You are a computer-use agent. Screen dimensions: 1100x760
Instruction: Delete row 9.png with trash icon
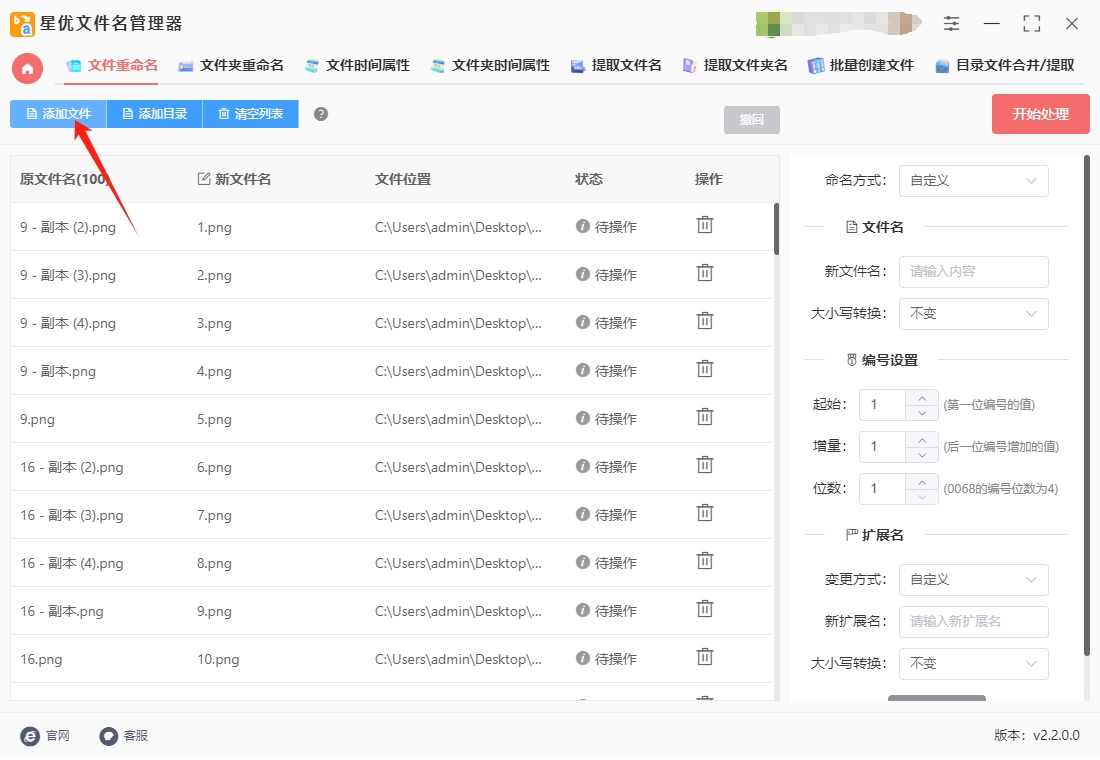[704, 418]
